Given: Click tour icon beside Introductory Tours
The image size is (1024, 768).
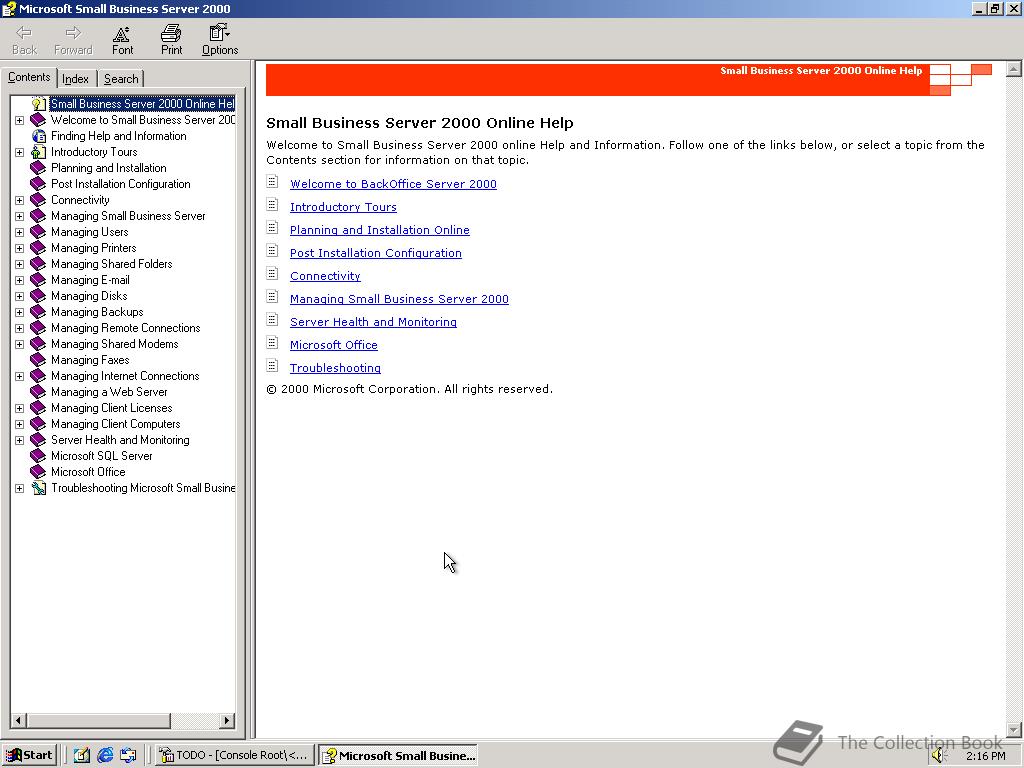Looking at the screenshot, I should [x=39, y=152].
